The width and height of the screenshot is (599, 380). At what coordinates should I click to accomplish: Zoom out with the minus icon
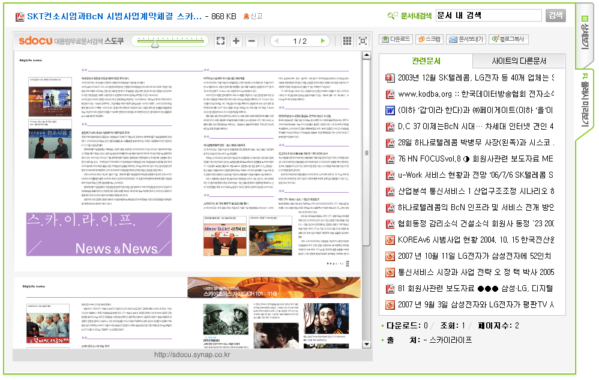(x=252, y=41)
